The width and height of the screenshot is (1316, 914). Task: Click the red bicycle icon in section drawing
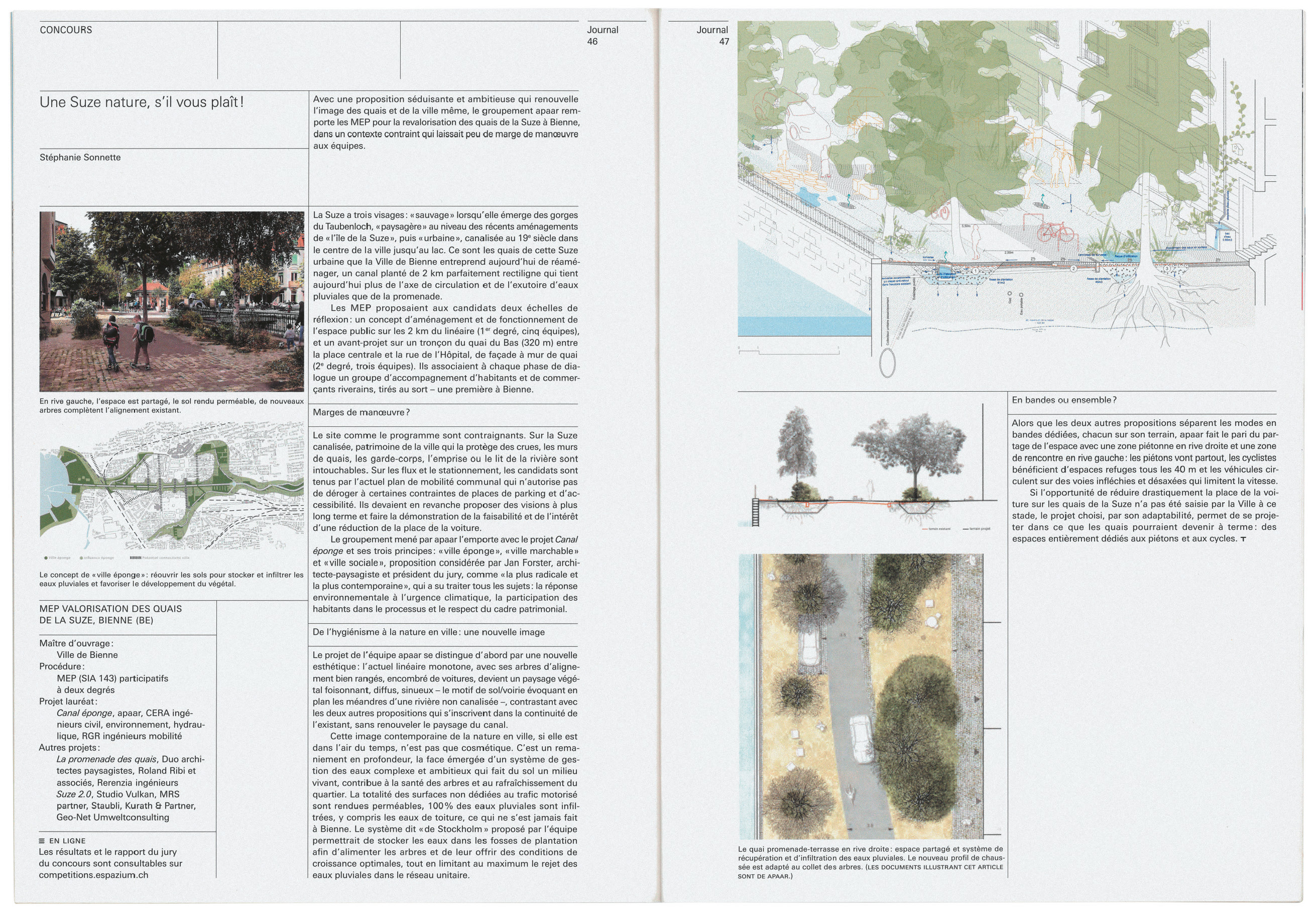coord(1055,232)
